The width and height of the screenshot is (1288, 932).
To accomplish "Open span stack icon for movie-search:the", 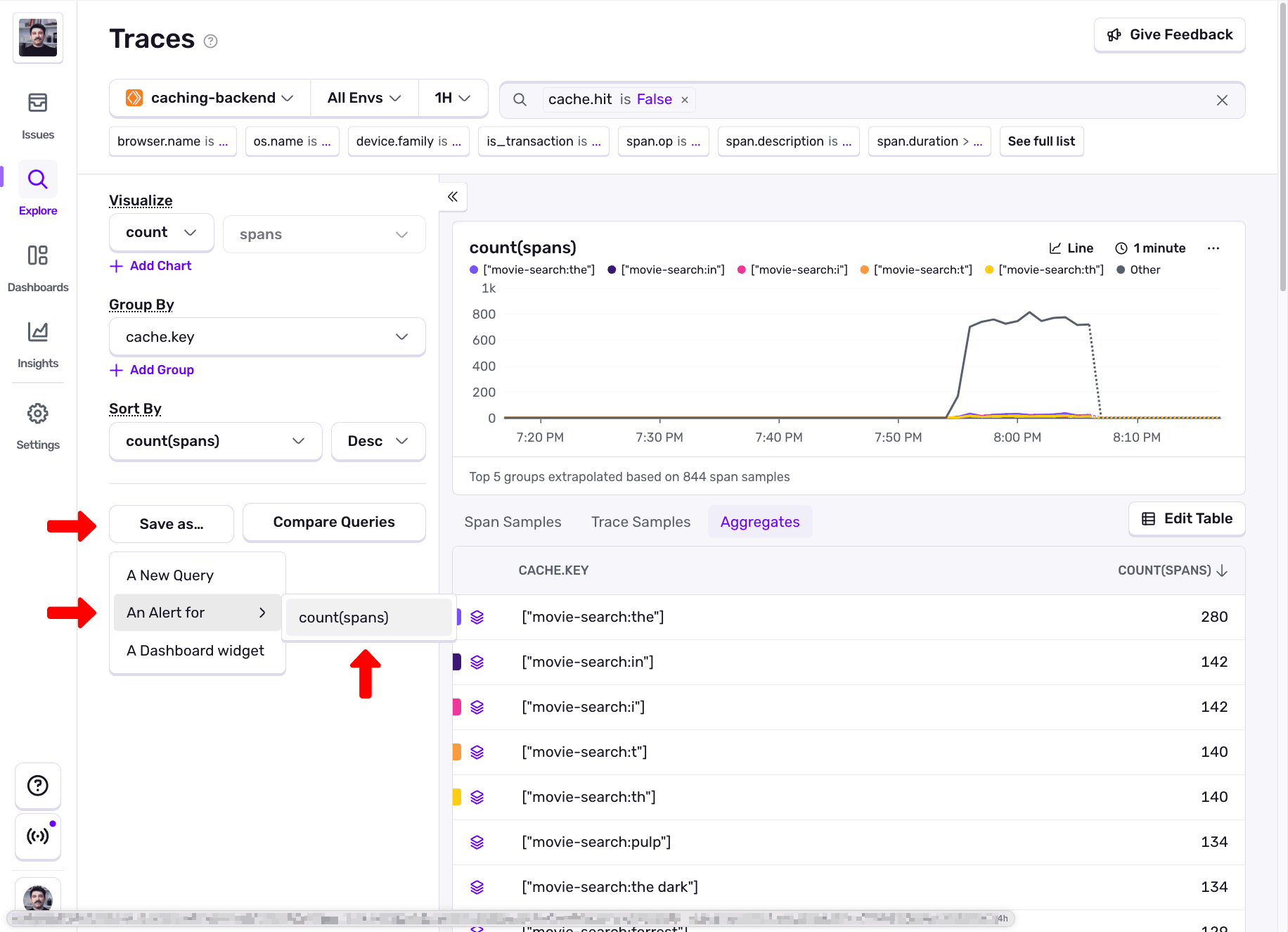I will 477,617.
